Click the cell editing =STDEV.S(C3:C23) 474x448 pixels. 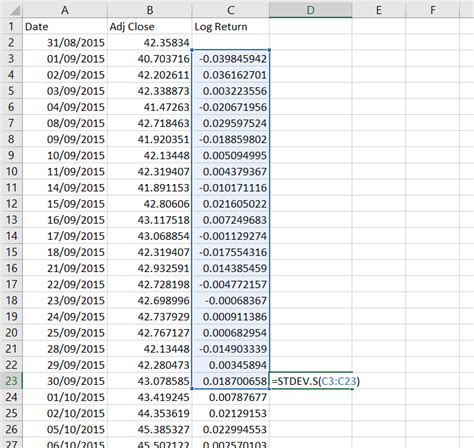[311, 381]
